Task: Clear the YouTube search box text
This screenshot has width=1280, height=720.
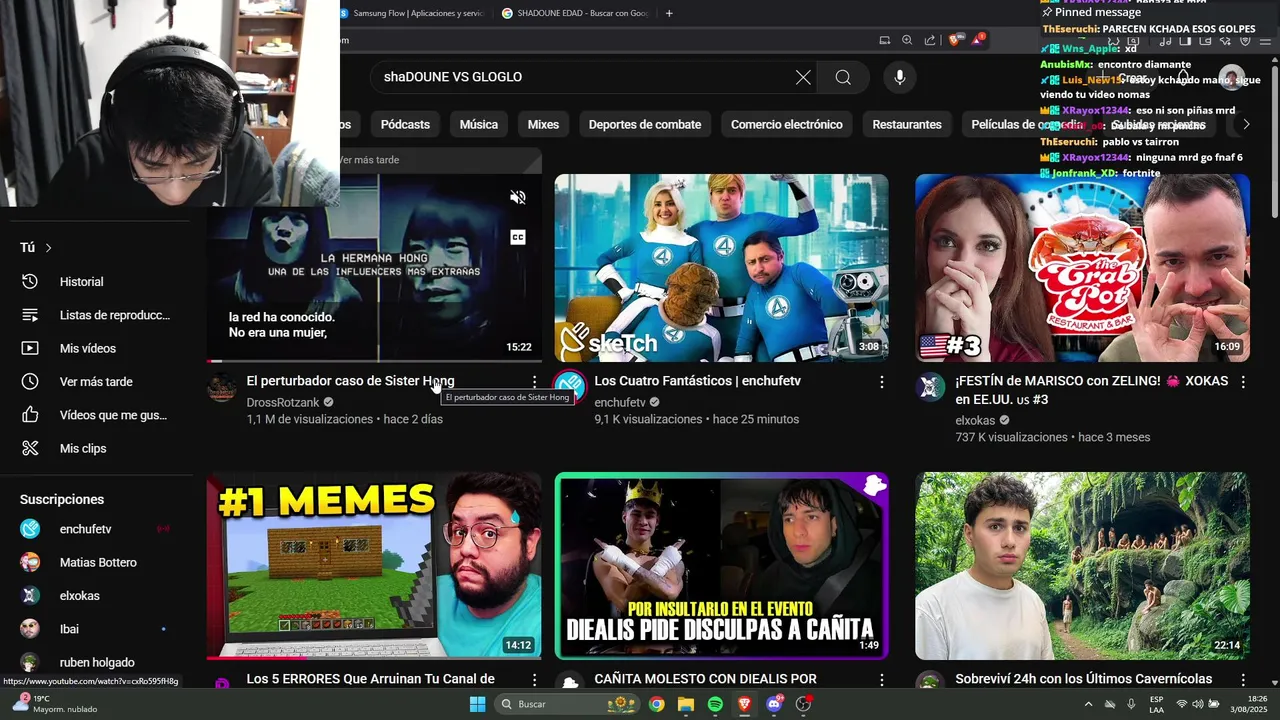Action: click(x=803, y=77)
